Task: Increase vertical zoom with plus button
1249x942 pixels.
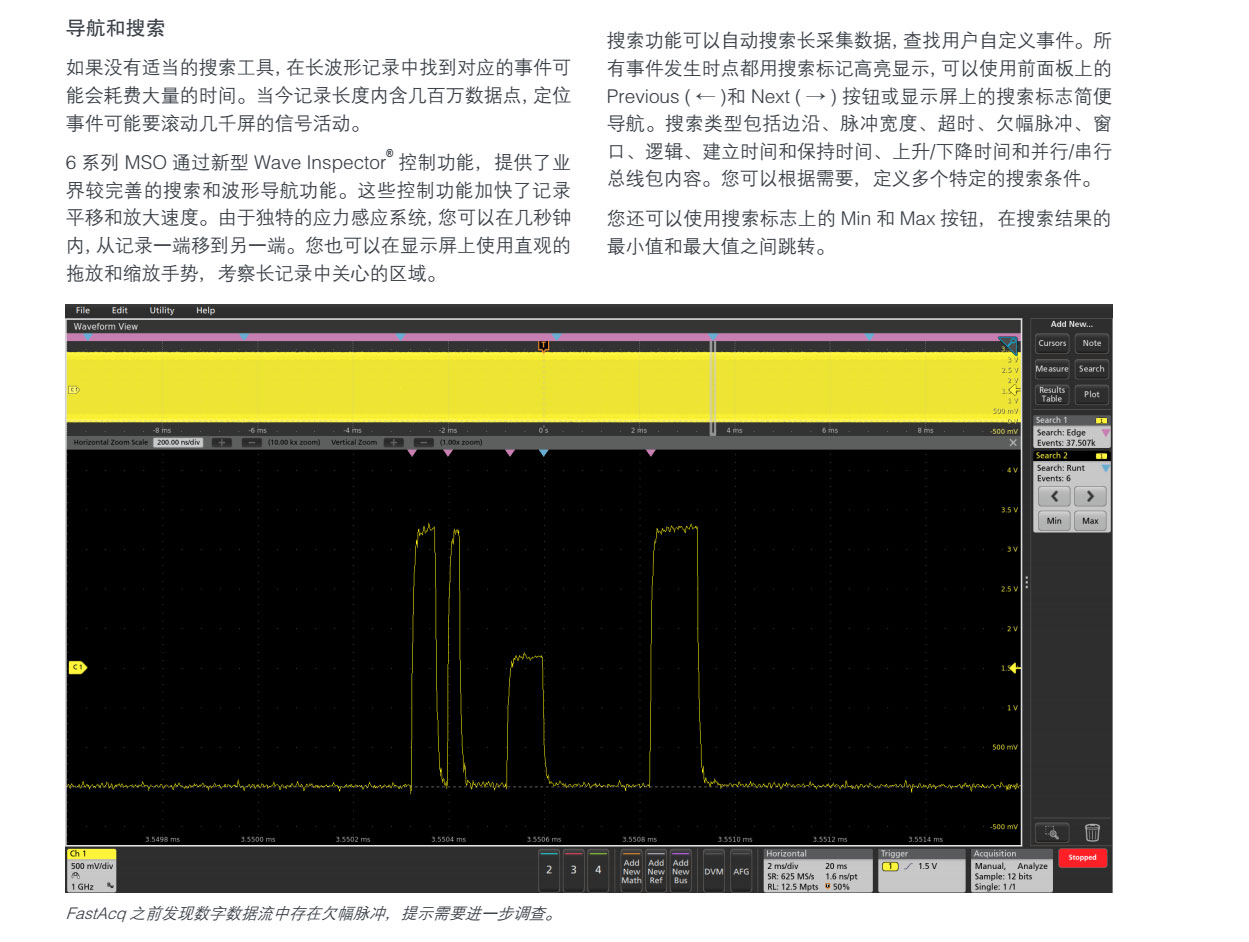Action: tap(393, 442)
